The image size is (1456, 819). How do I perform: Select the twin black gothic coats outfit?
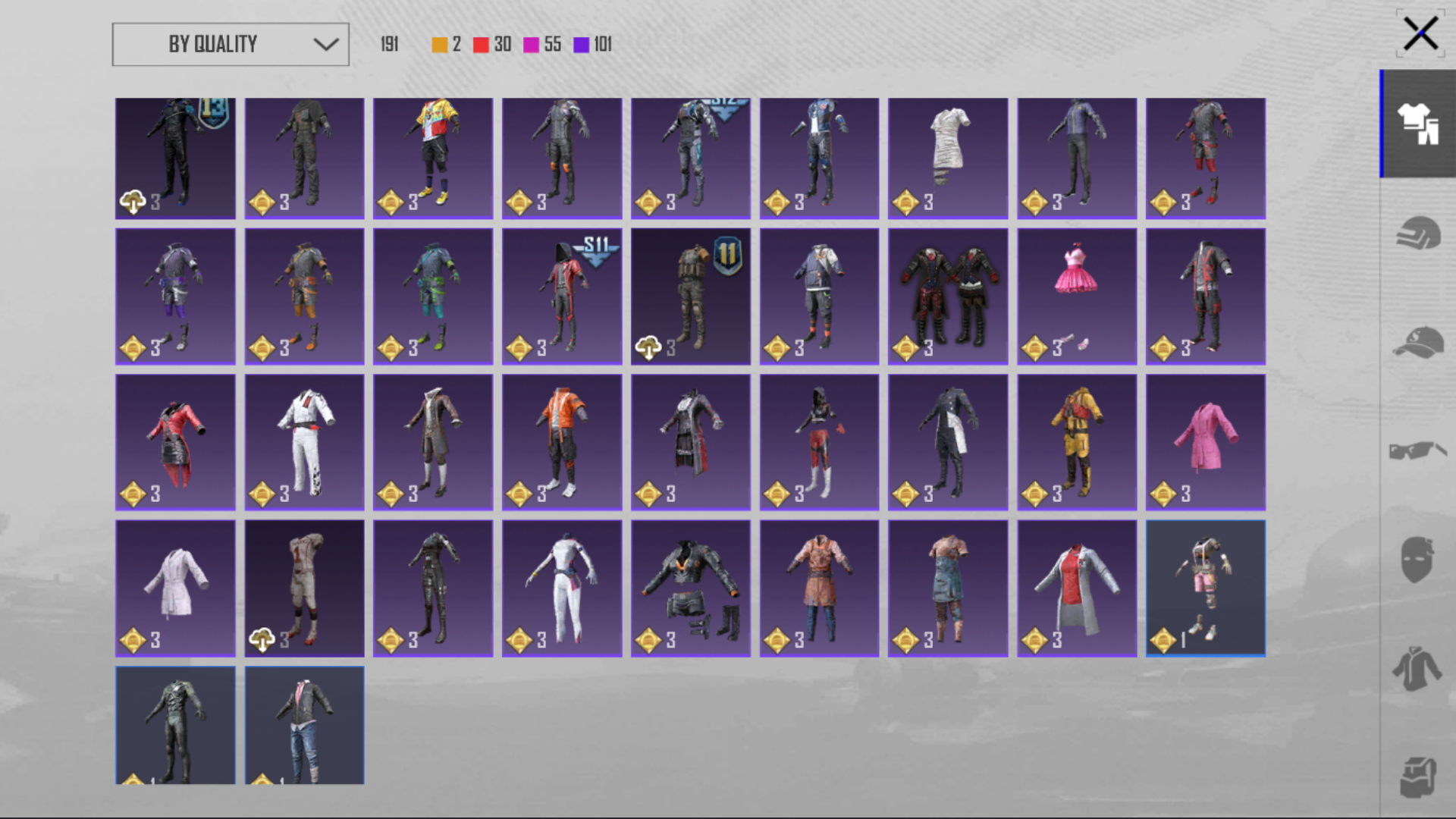(948, 297)
